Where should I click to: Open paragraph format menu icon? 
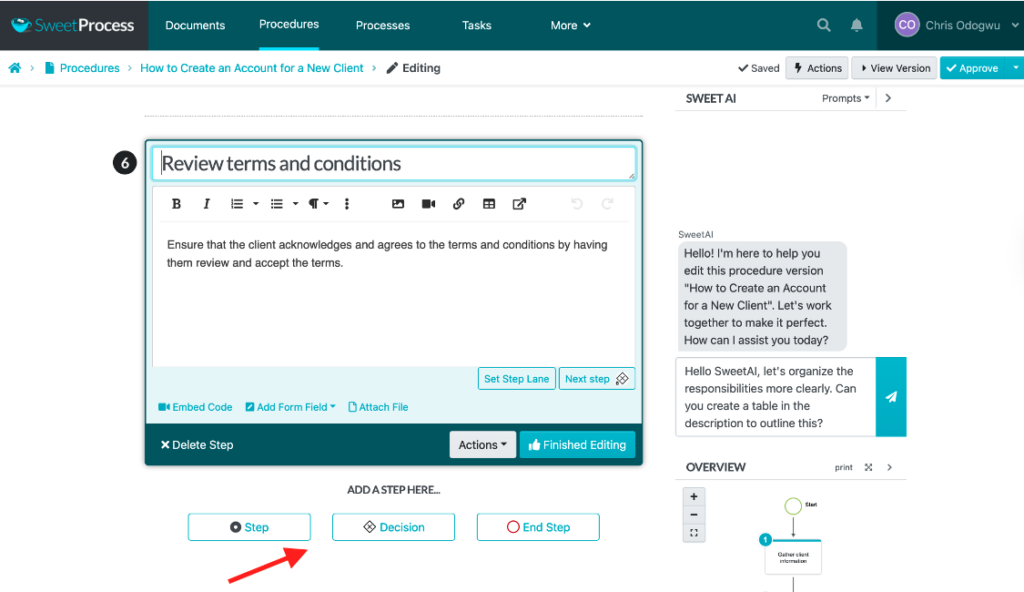313,204
